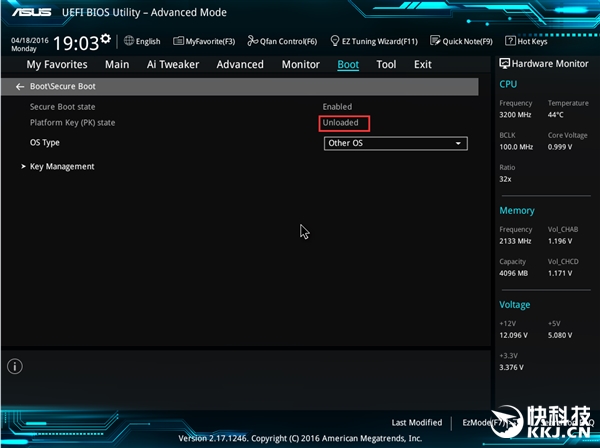
Task: Click the language globe icon
Action: (x=129, y=42)
